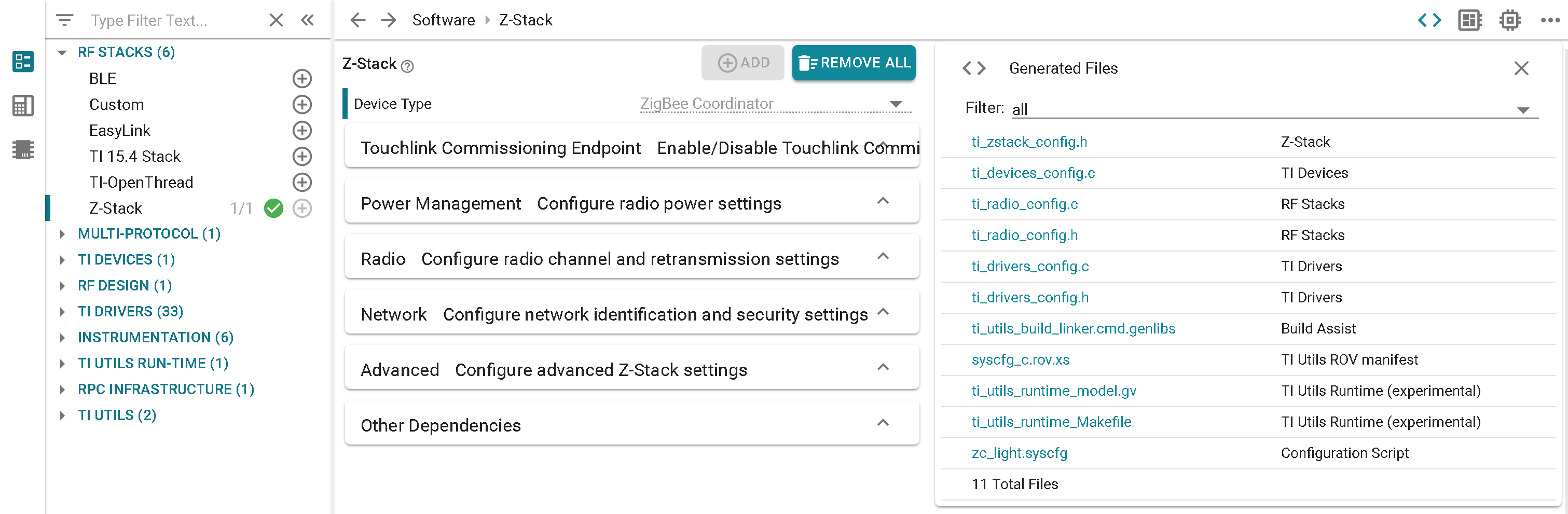Image resolution: width=1568 pixels, height=514 pixels.
Task: Add an EasyLink stack with plus icon
Action: (302, 130)
